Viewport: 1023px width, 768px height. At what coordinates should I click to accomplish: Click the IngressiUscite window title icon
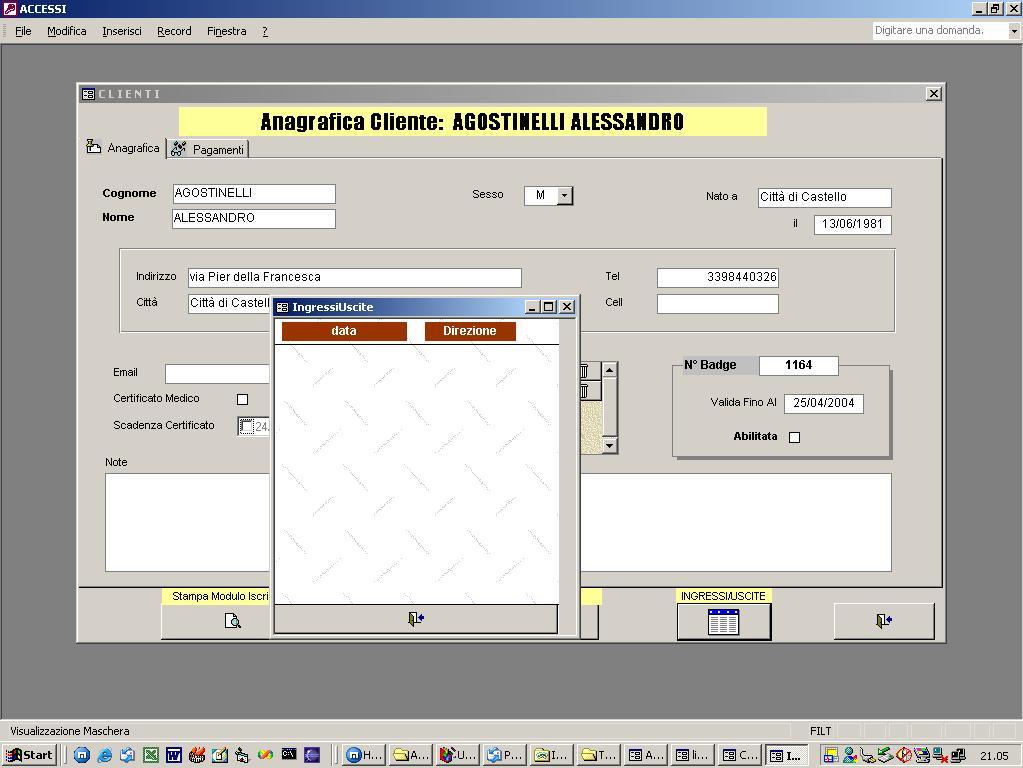(x=282, y=307)
